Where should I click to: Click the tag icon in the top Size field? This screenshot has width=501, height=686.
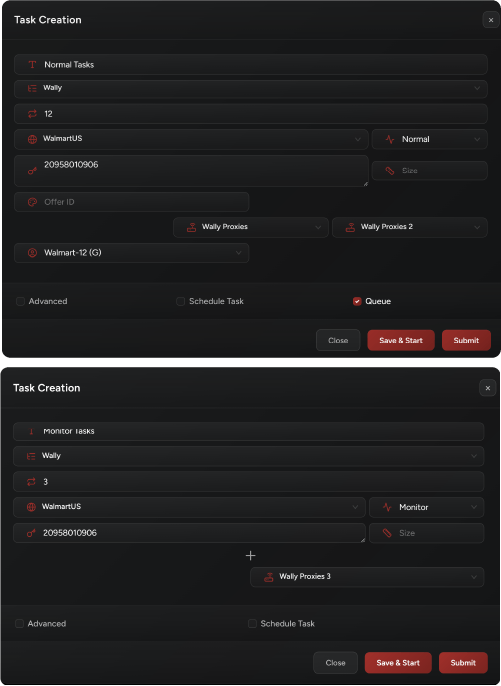coord(389,171)
